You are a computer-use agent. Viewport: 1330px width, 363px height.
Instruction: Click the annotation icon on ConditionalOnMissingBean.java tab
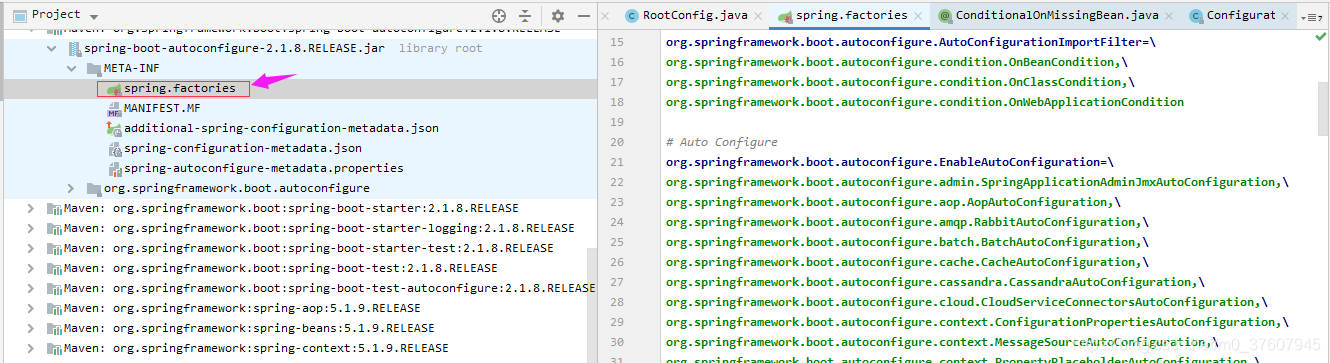point(945,16)
